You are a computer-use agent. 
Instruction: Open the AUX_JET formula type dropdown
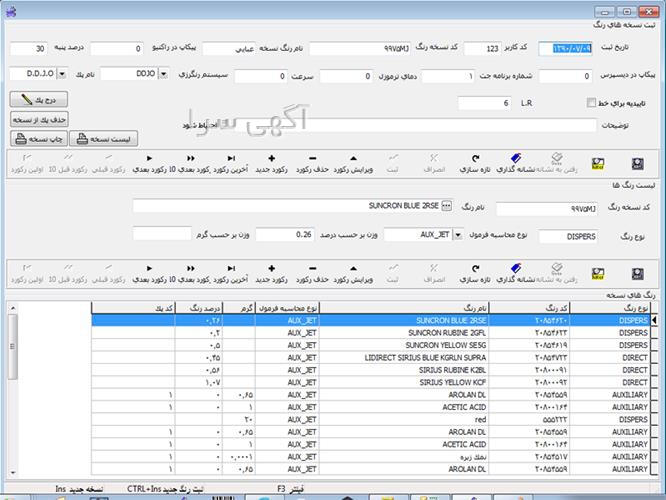tap(458, 234)
